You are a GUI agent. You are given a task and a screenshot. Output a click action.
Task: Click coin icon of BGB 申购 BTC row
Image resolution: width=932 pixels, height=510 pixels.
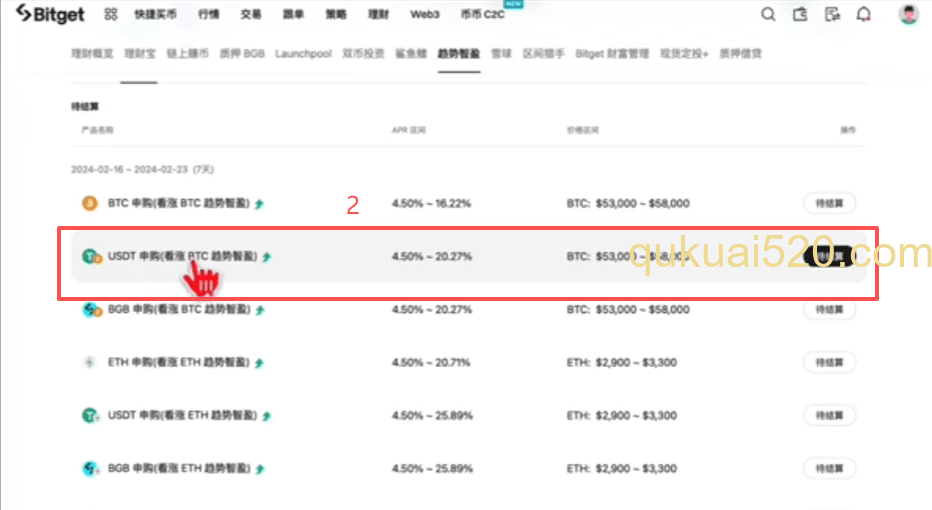[92, 310]
